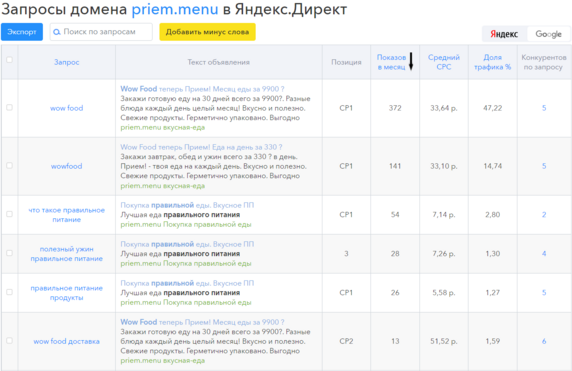Click priem.menu Покупка правильной еды URL in что такое row
The image size is (572, 371).
186,224
